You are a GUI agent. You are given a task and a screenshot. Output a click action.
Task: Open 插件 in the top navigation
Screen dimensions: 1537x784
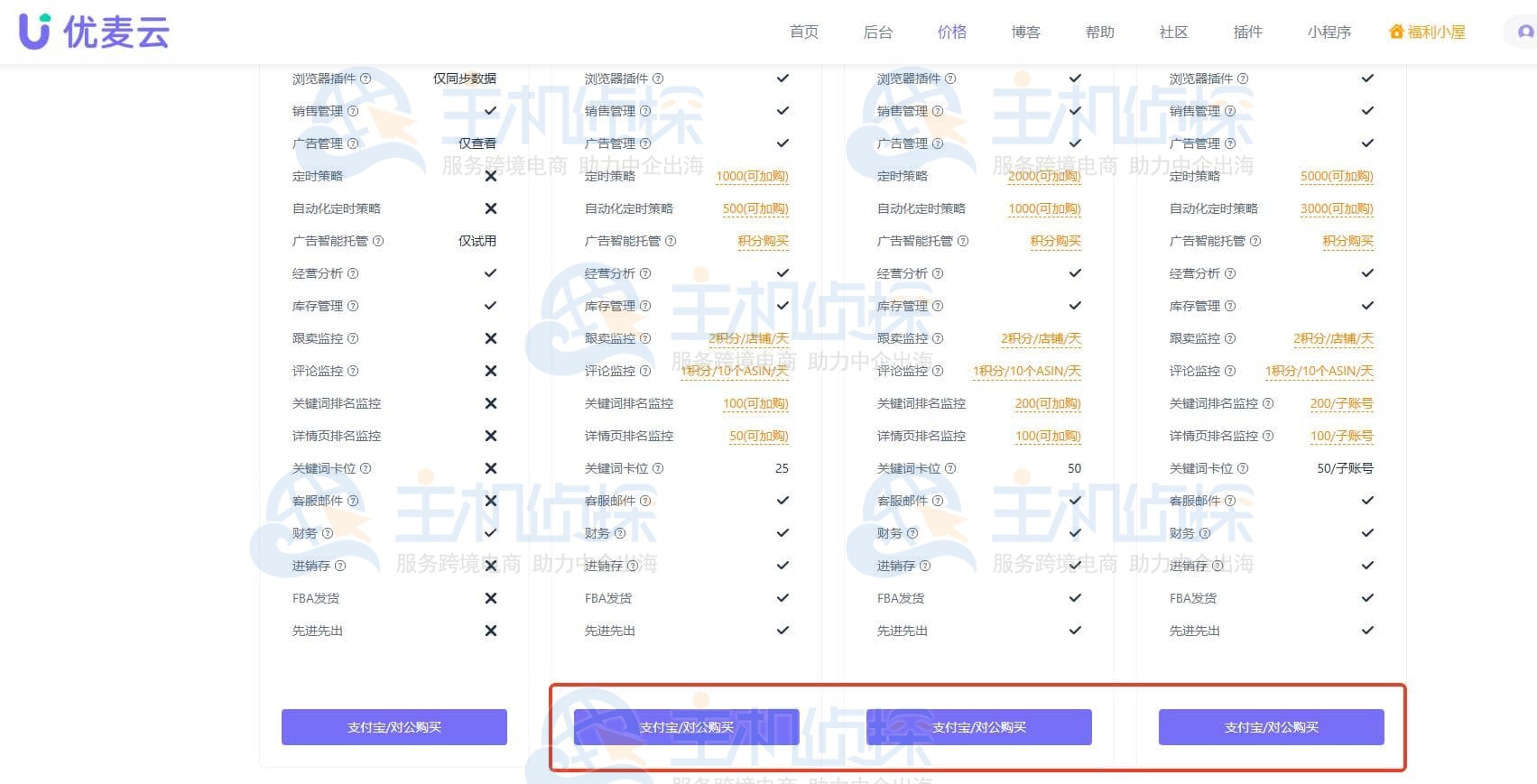(x=1248, y=32)
